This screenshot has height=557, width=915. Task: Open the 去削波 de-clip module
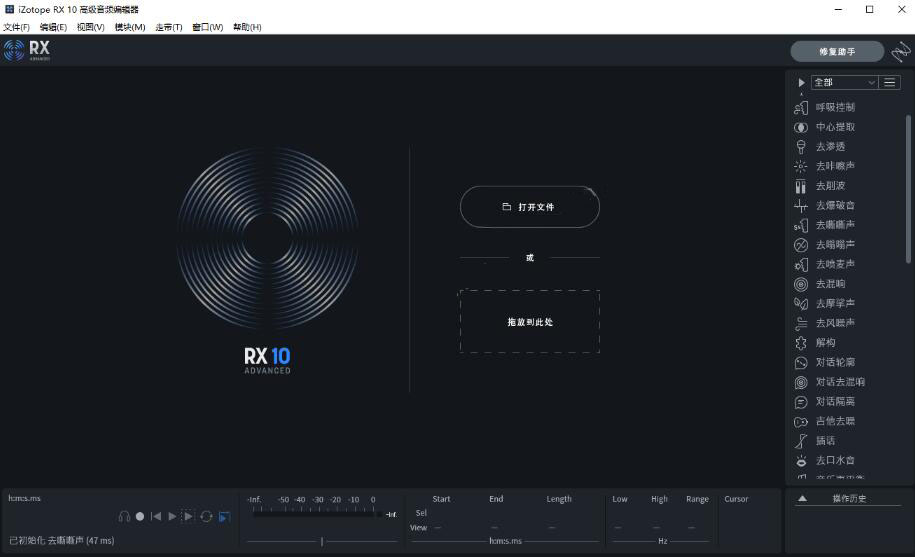coord(830,186)
